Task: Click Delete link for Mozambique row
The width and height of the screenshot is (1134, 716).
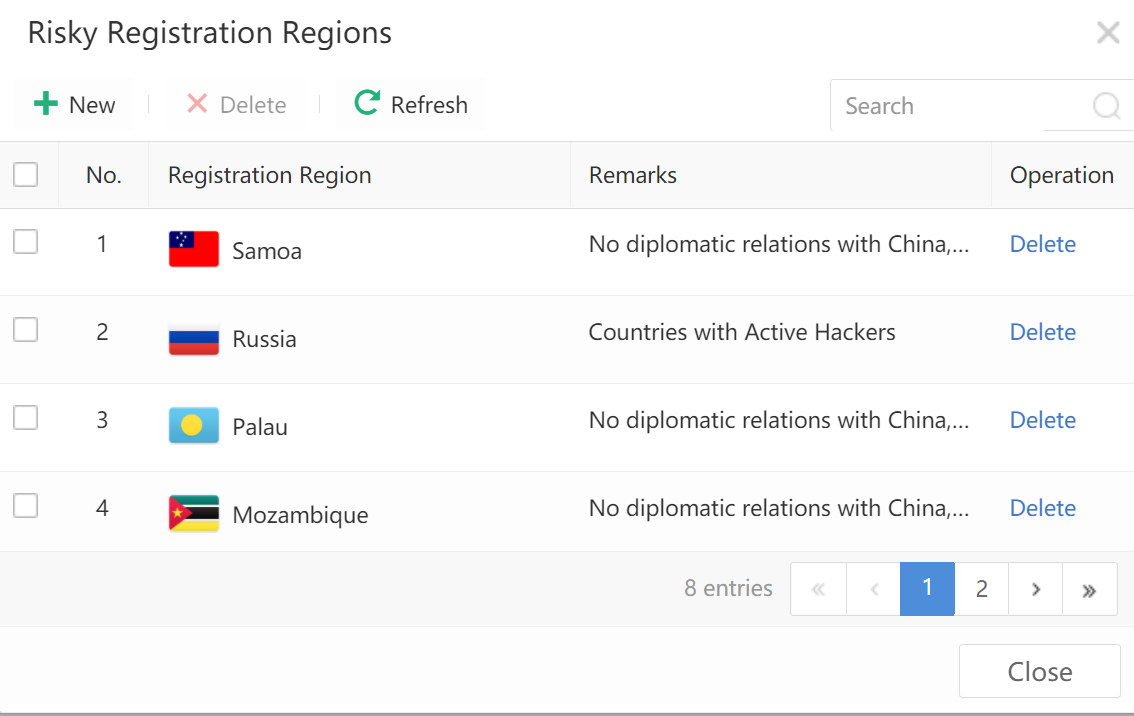Action: click(1042, 508)
